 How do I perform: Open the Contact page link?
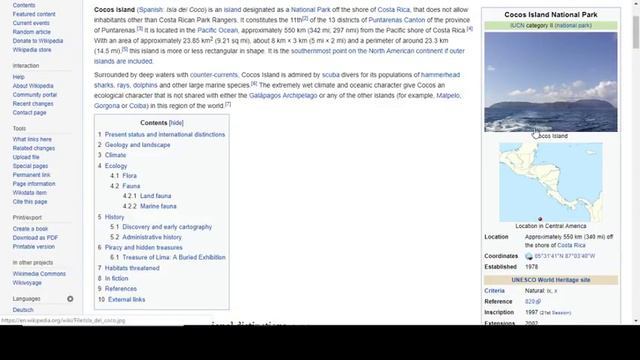pyautogui.click(x=29, y=113)
